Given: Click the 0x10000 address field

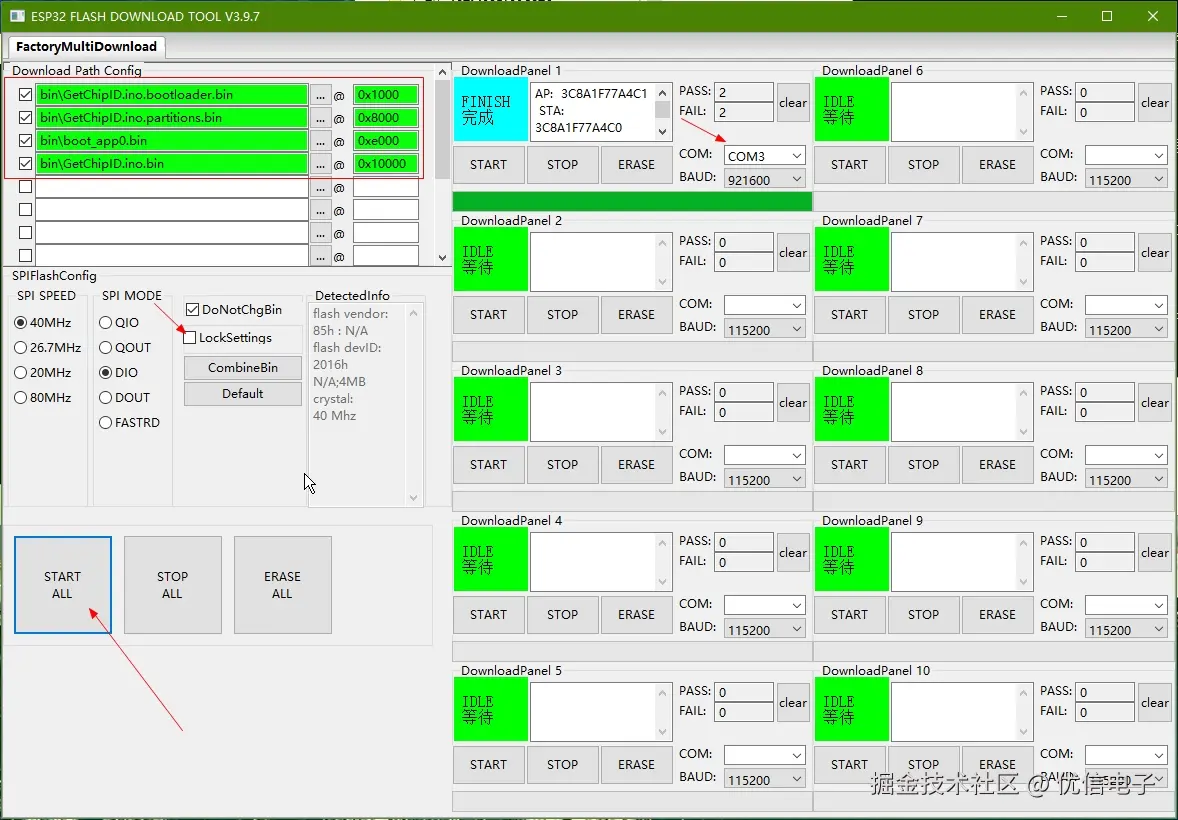Looking at the screenshot, I should (x=385, y=164).
